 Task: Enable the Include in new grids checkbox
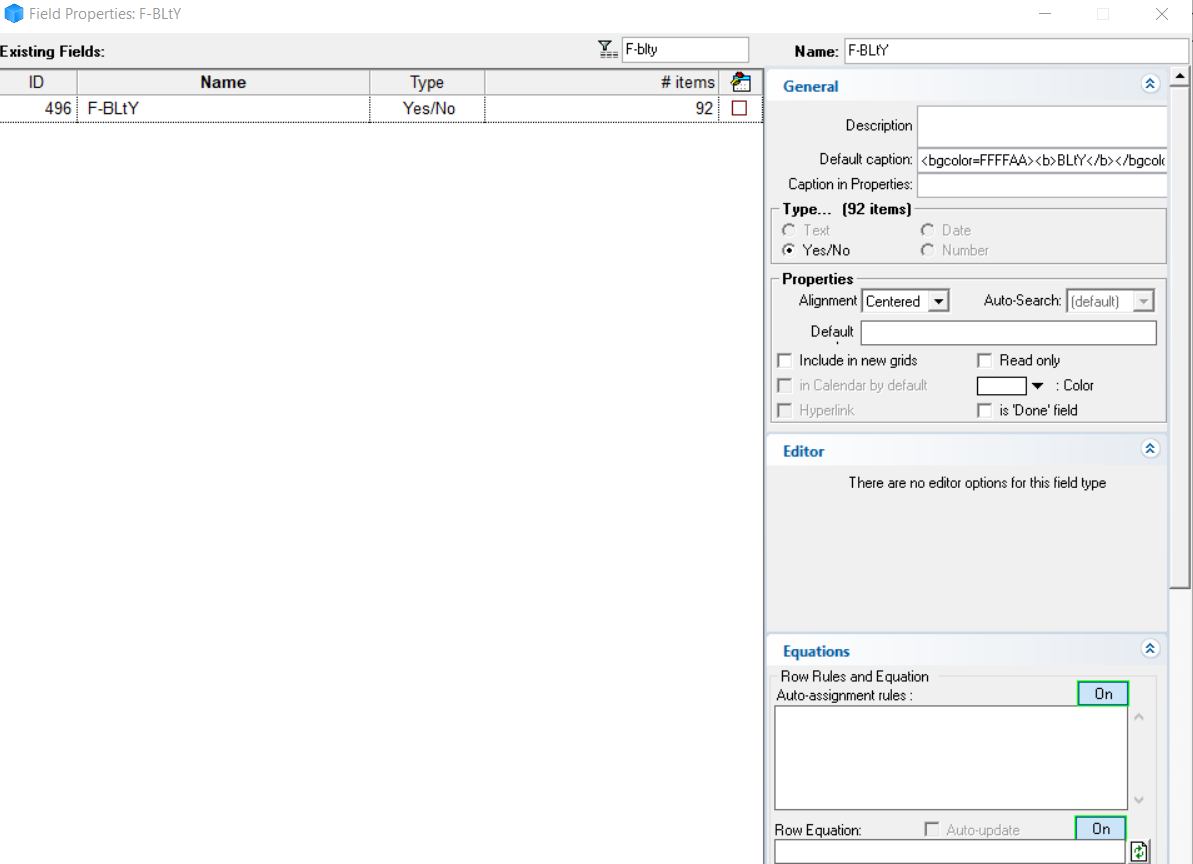click(785, 360)
